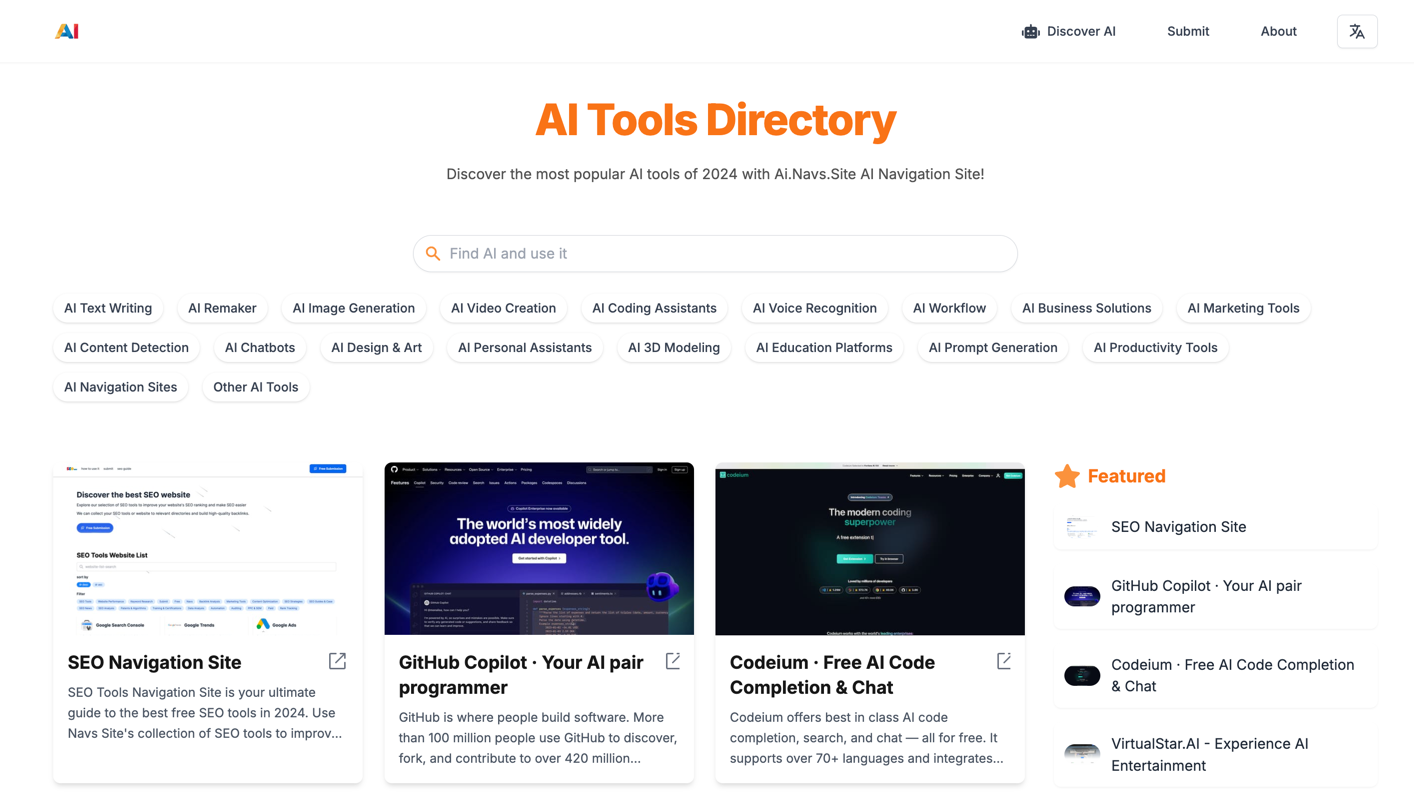Click the GitHub Copilot screenshot thumbnail

[x=538, y=548]
